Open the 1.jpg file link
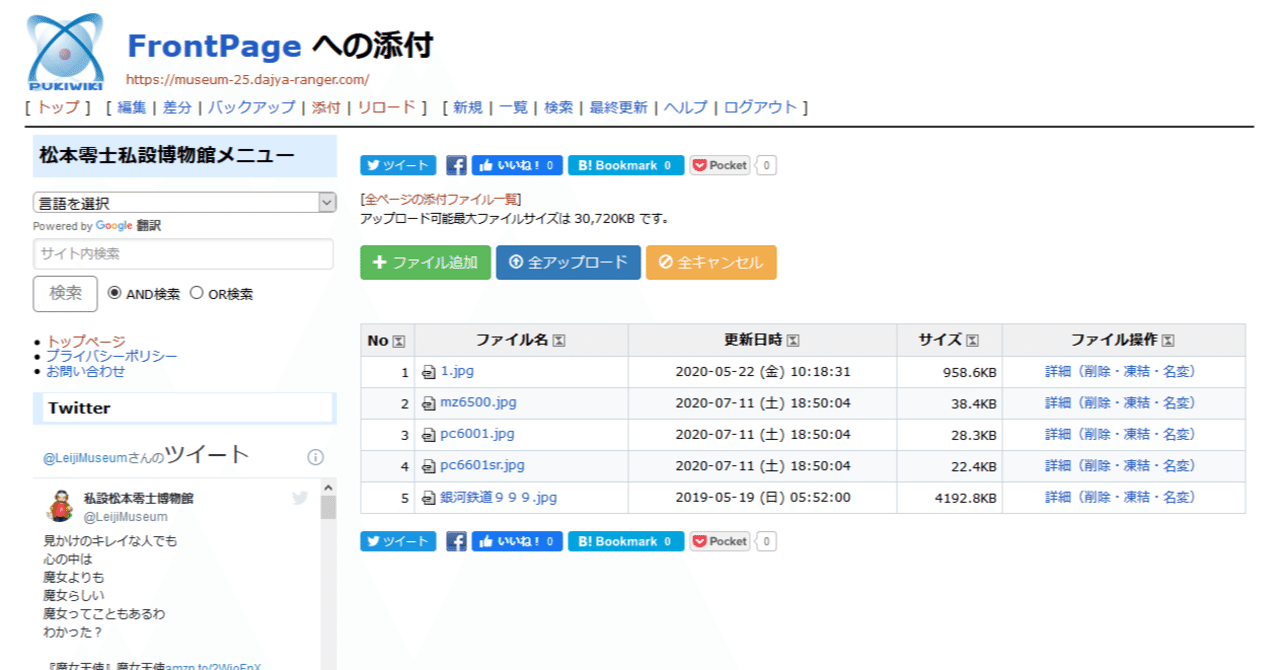The width and height of the screenshot is (1280, 670). click(x=457, y=371)
